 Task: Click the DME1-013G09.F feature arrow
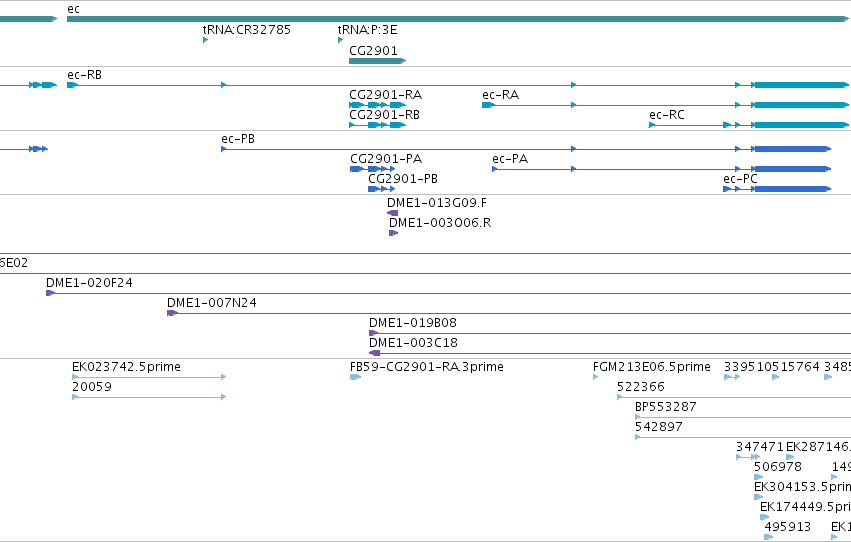pyautogui.click(x=392, y=213)
